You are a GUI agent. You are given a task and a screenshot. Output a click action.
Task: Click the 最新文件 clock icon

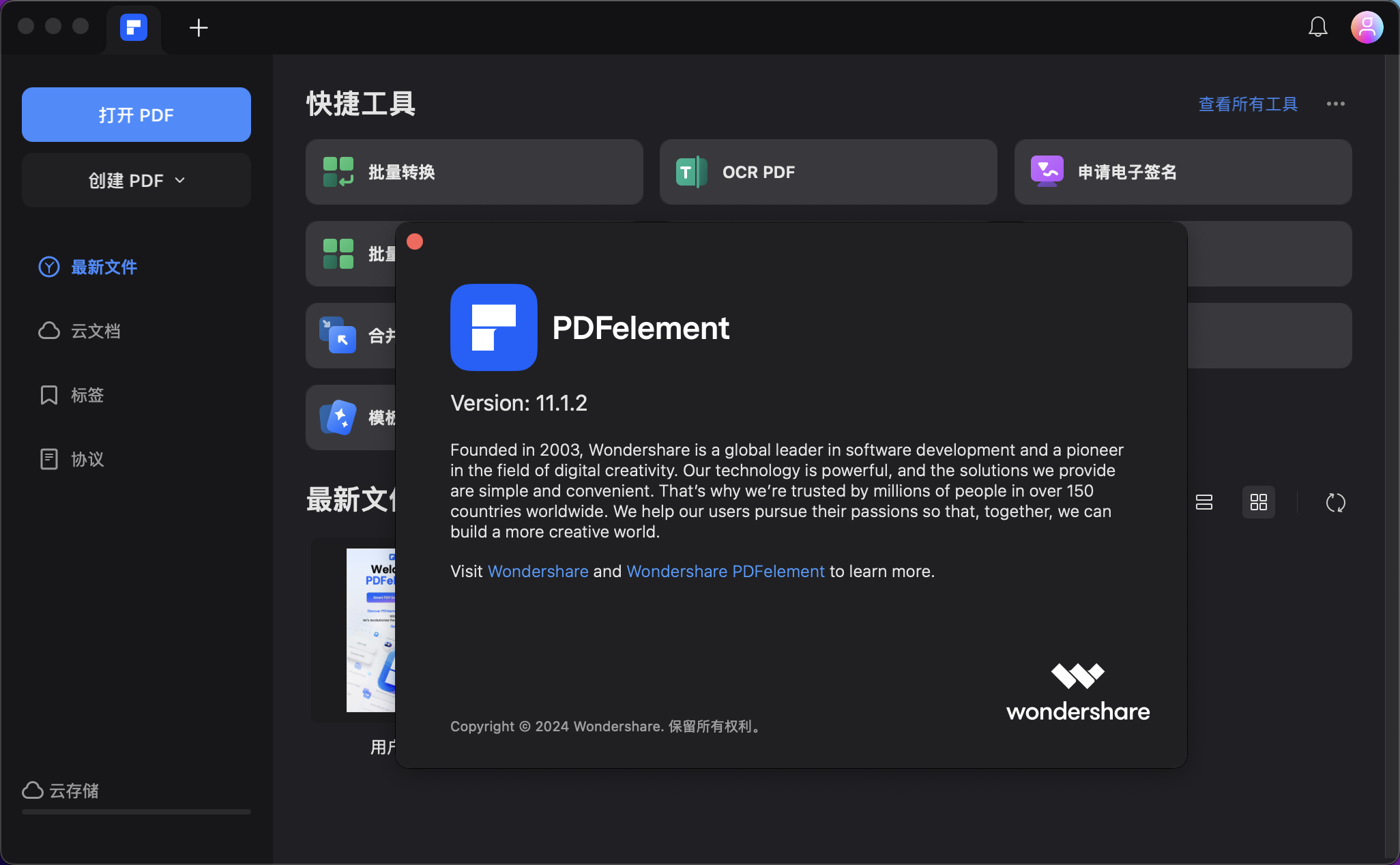(49, 267)
